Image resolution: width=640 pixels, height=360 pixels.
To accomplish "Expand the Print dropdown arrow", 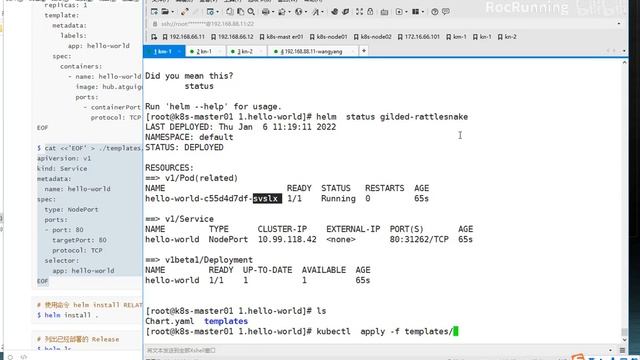I will [273, 12].
